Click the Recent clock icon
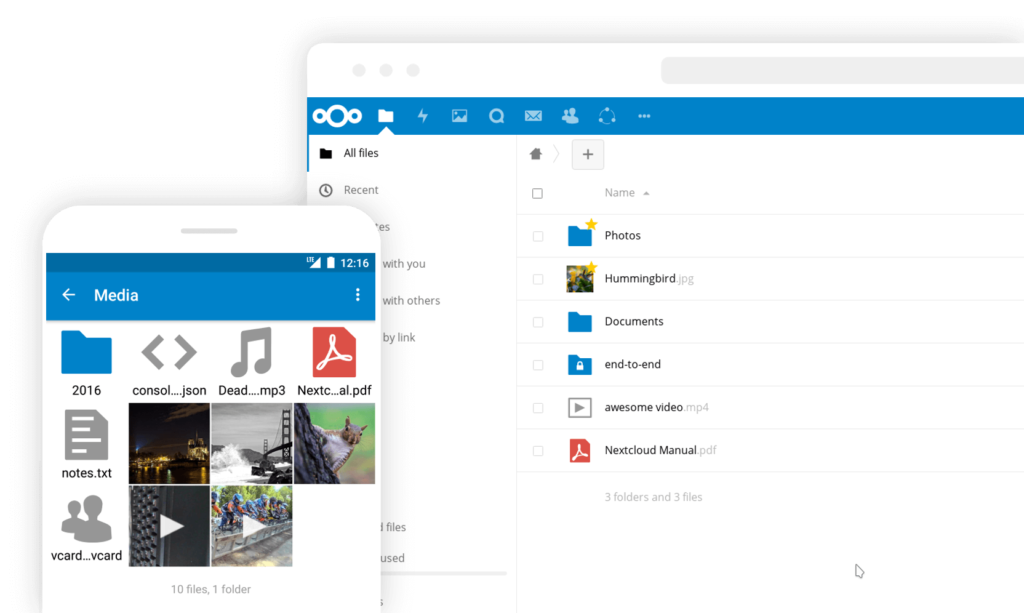The width and height of the screenshot is (1024, 613). point(326,190)
